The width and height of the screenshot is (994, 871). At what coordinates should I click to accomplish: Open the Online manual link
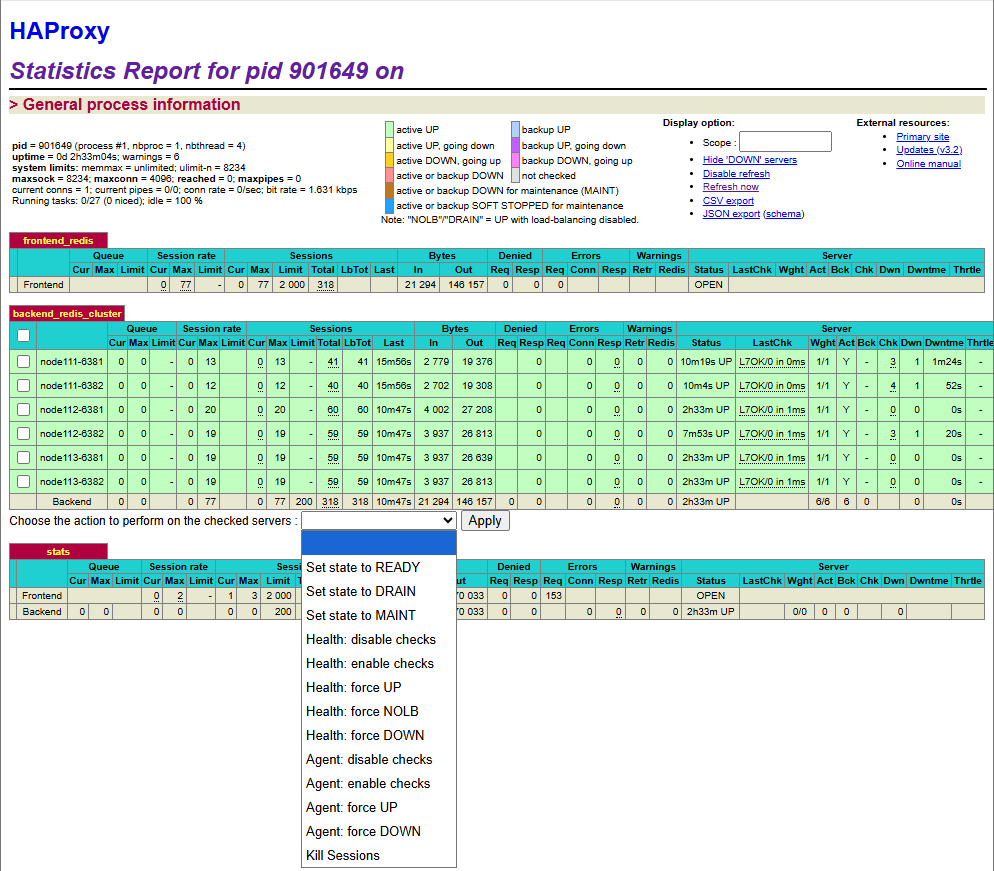point(928,164)
